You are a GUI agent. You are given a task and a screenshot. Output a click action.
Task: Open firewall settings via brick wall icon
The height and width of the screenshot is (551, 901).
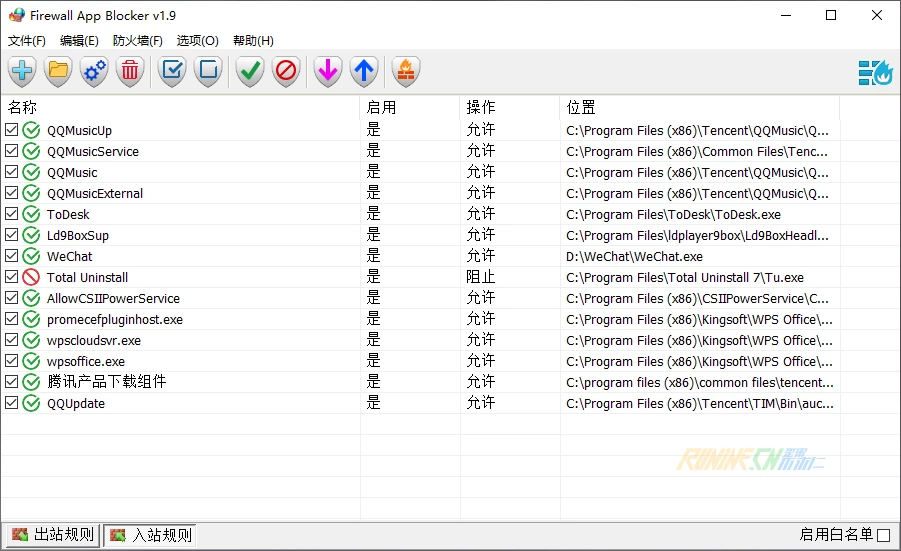tap(406, 71)
